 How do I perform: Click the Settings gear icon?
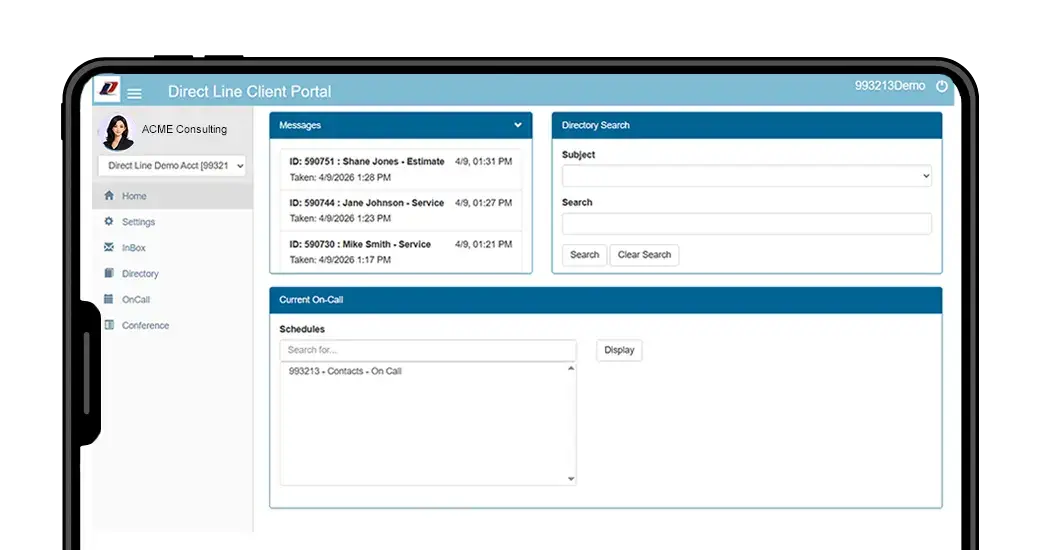(x=109, y=222)
